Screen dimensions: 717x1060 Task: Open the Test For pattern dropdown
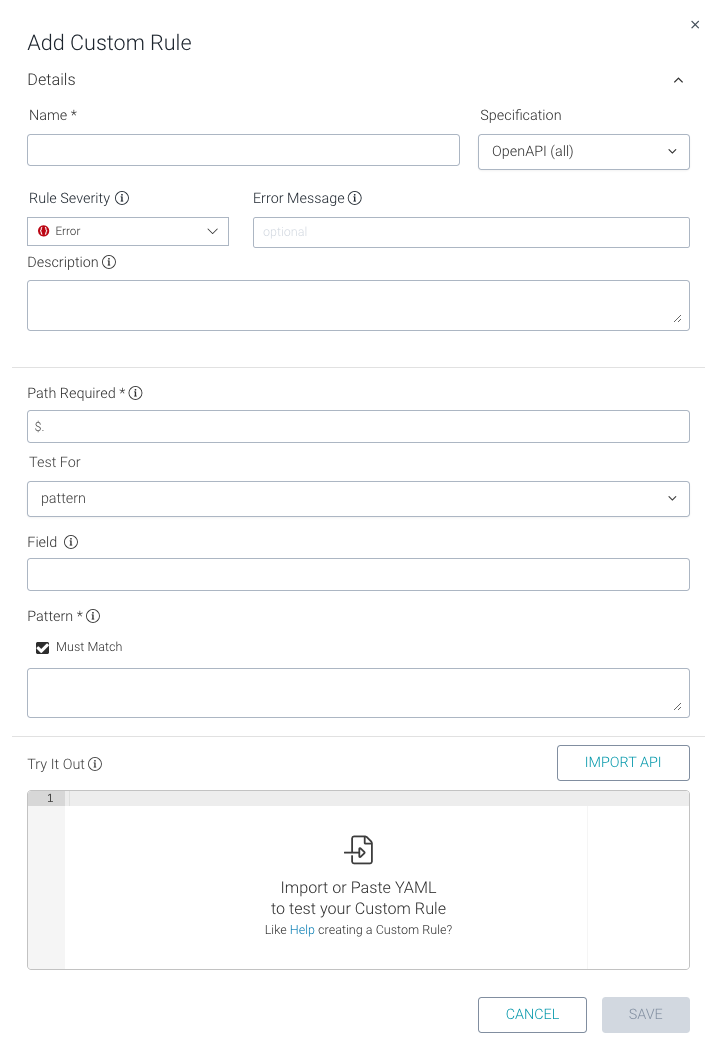coord(358,498)
